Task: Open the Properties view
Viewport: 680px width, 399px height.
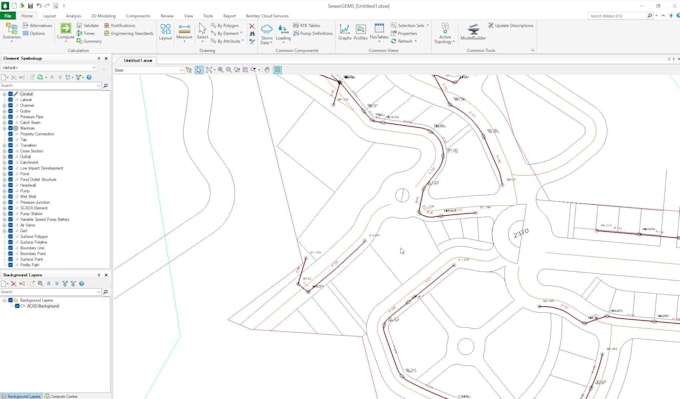Action: (x=404, y=33)
